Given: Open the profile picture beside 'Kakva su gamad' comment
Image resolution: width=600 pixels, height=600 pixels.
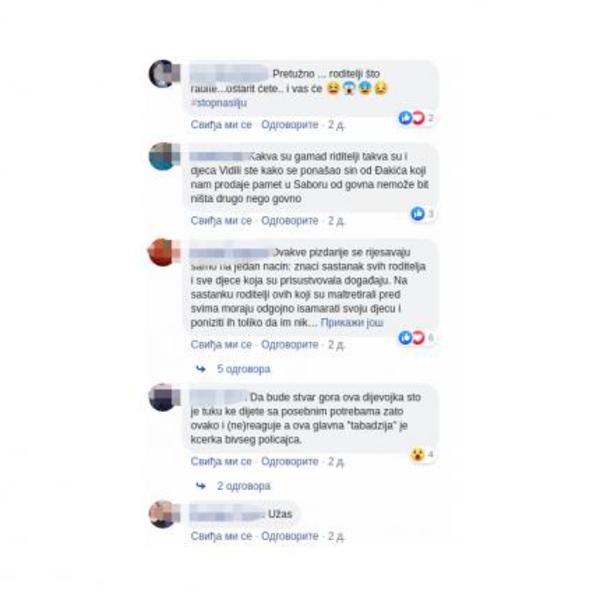Looking at the screenshot, I should [163, 157].
